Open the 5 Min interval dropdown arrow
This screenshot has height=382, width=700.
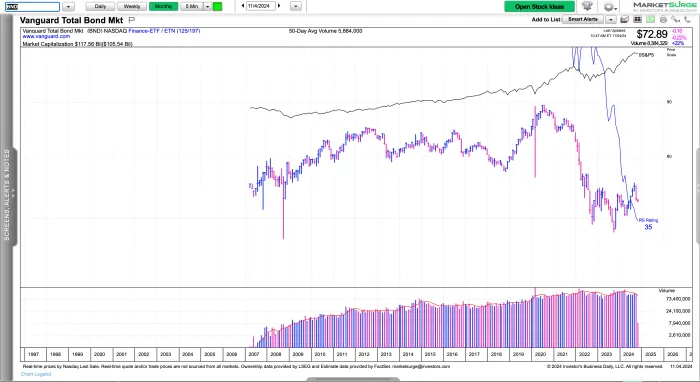pyautogui.click(x=207, y=6)
